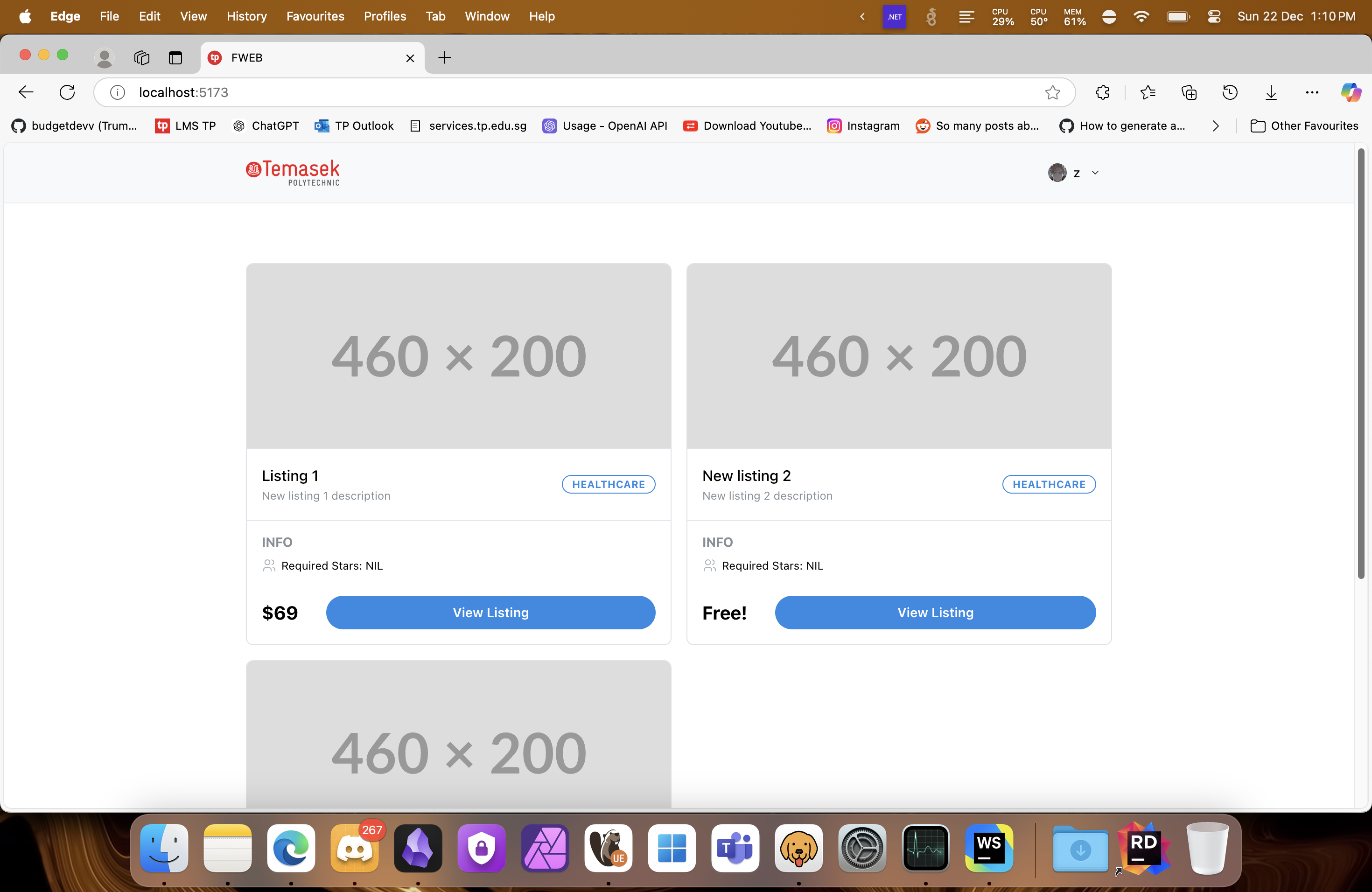Open browser History clock icon
Viewport: 1372px width, 892px height.
tap(1230, 92)
